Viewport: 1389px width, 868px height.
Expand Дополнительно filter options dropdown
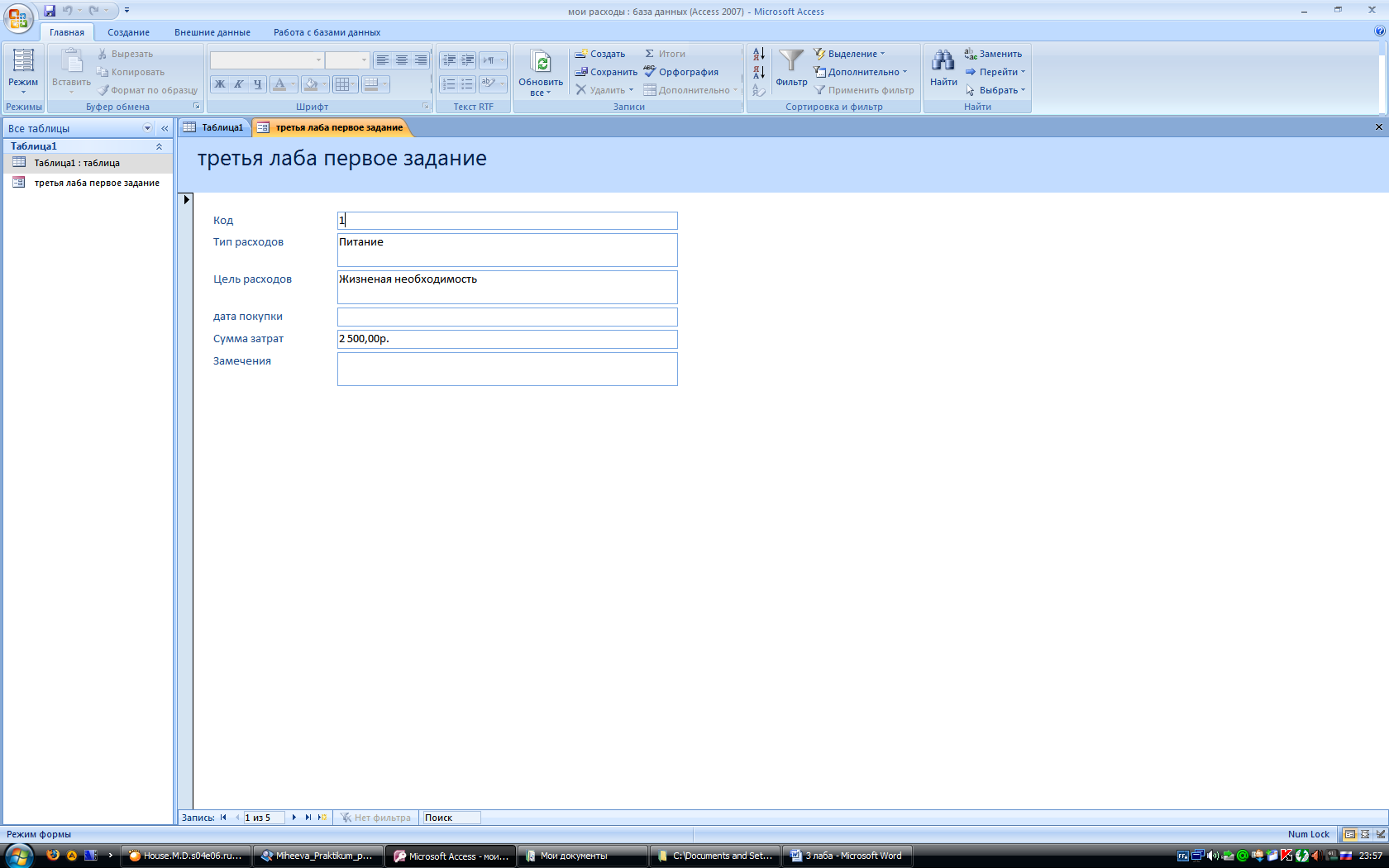[x=861, y=72]
